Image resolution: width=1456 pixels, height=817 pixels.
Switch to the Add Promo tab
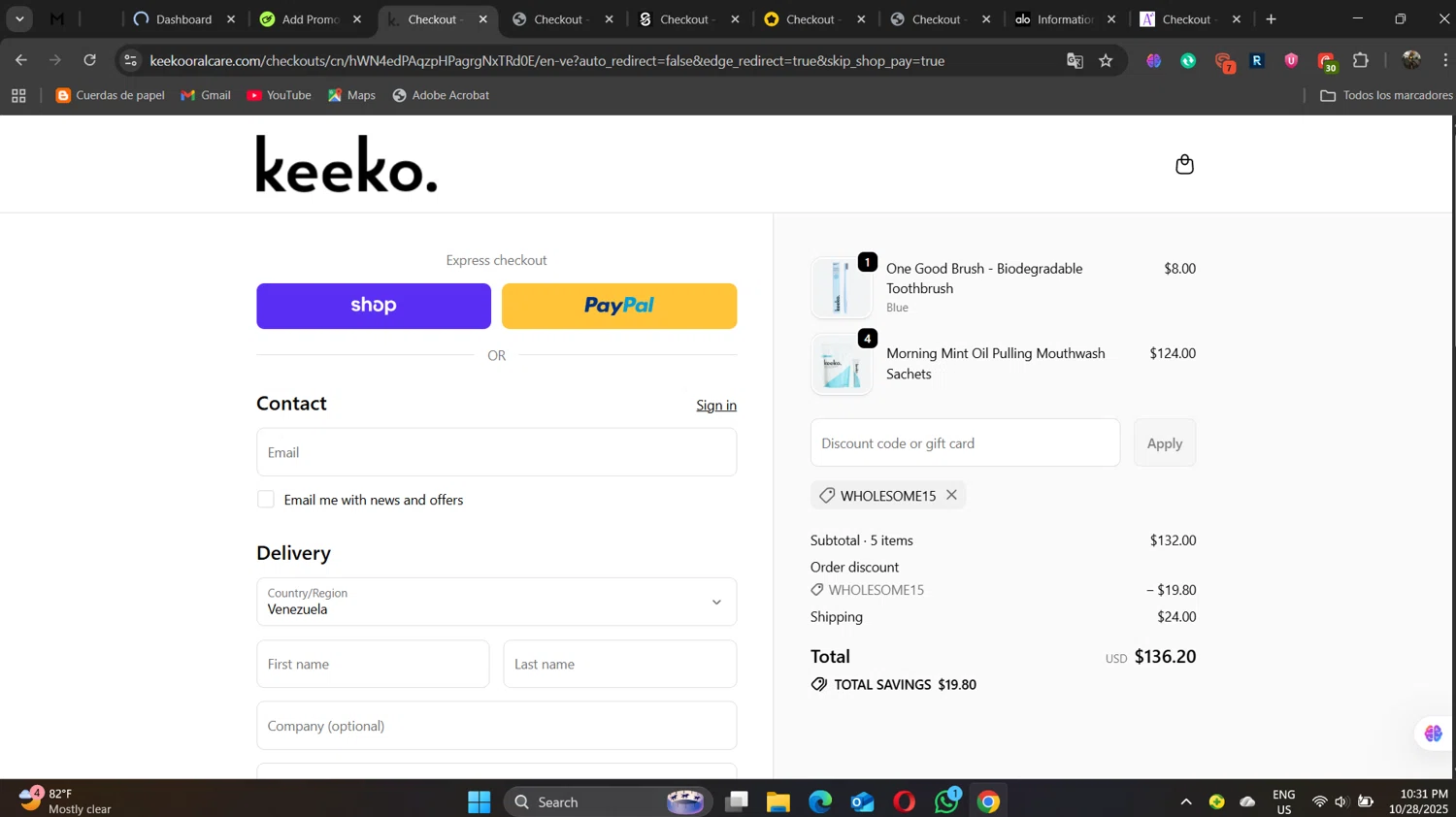pyautogui.click(x=309, y=19)
